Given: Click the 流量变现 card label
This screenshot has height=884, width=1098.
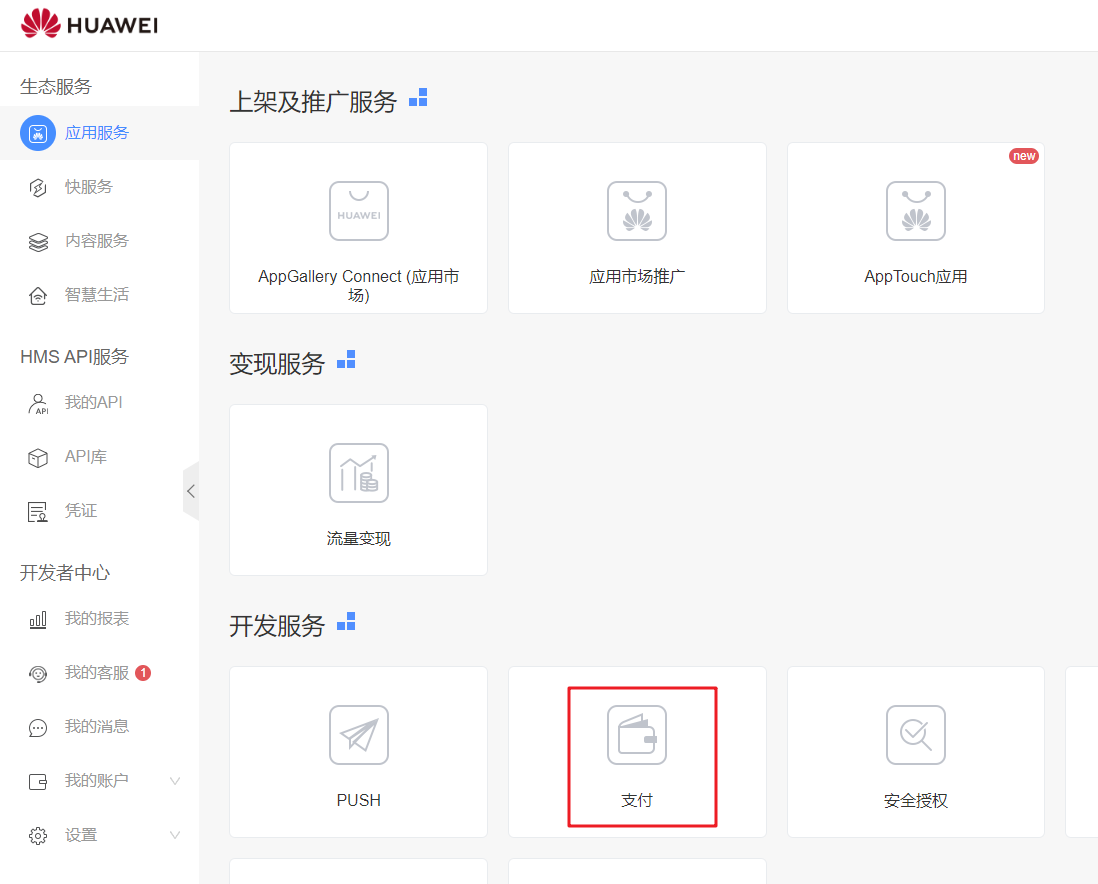Looking at the screenshot, I should coord(359,539).
